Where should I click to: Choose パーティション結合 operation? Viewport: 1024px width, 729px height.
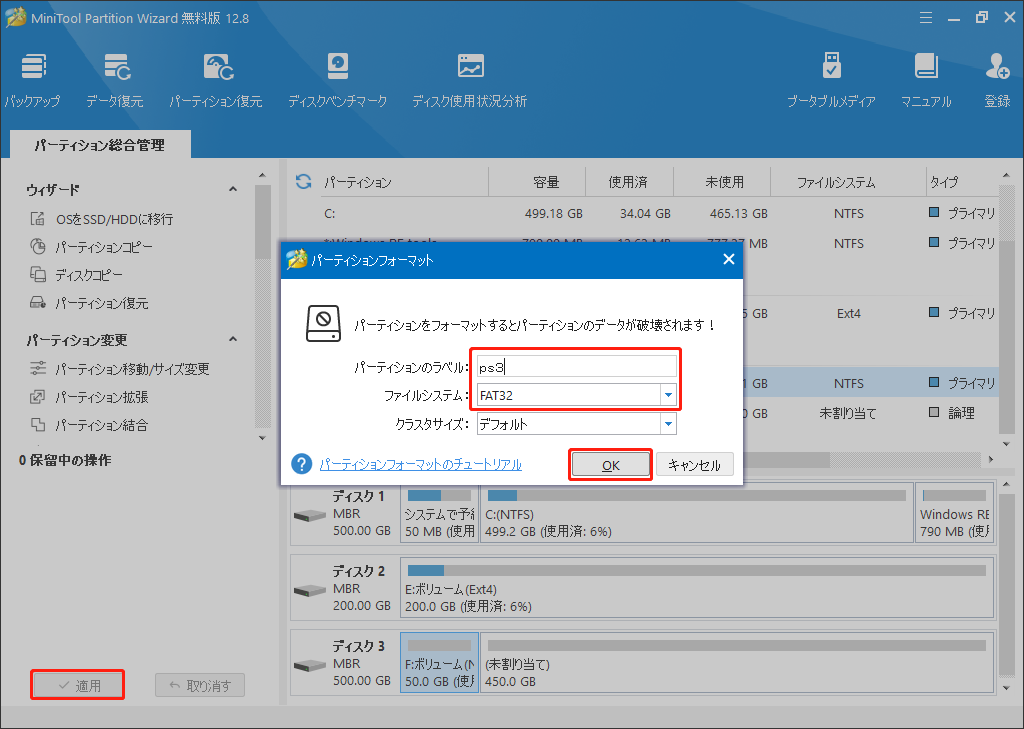coord(89,425)
